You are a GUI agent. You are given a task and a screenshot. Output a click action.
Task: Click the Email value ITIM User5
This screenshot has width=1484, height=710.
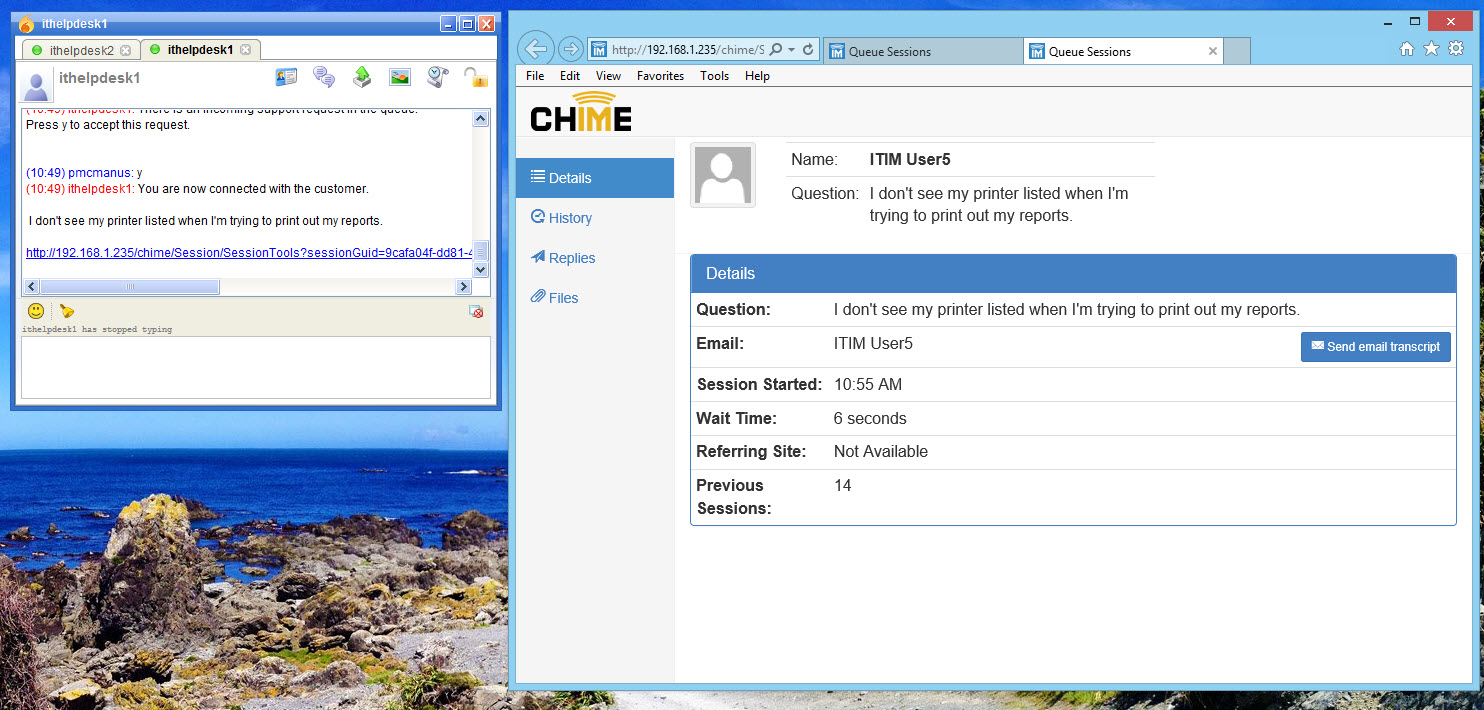(x=873, y=344)
